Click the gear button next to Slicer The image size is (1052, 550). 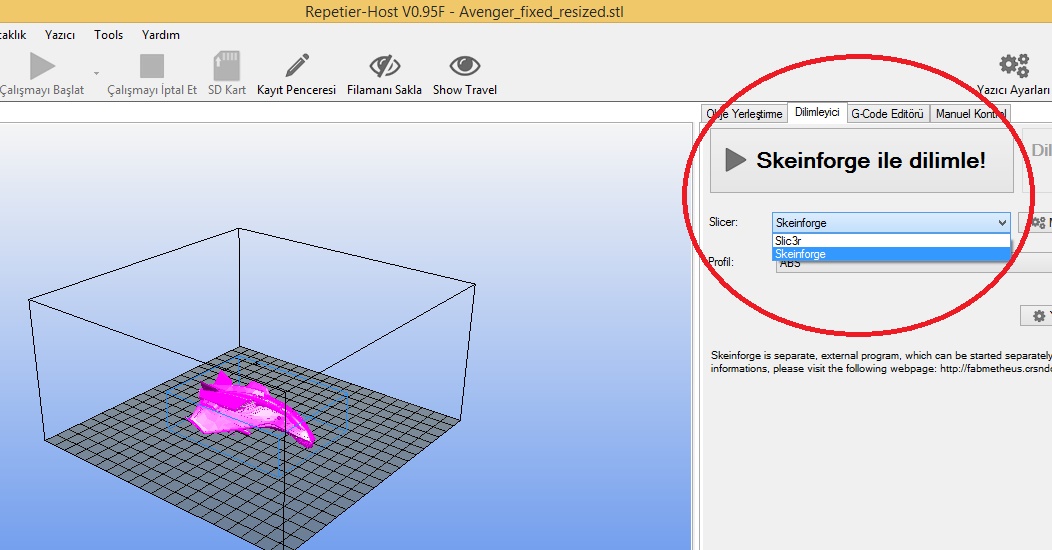click(x=1035, y=223)
